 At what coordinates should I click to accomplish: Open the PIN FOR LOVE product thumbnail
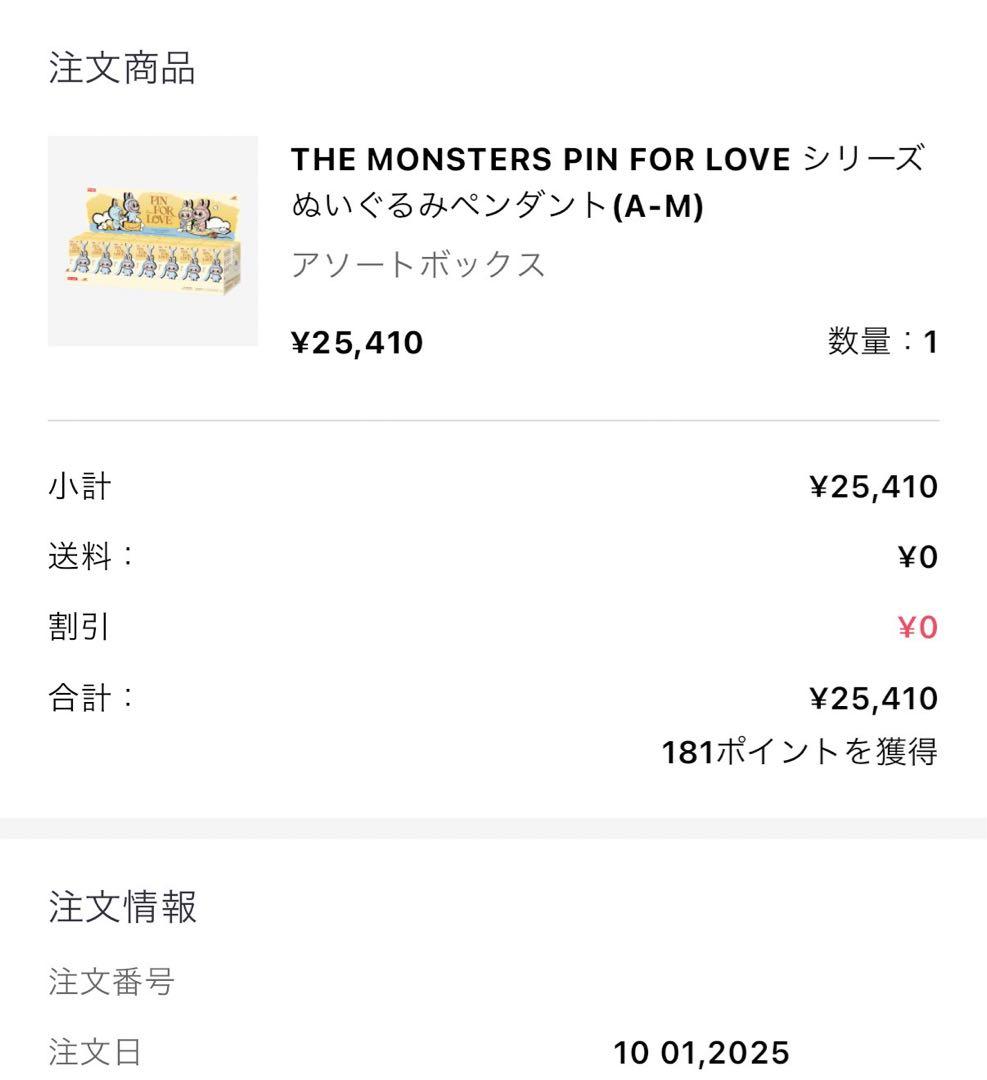tap(152, 241)
